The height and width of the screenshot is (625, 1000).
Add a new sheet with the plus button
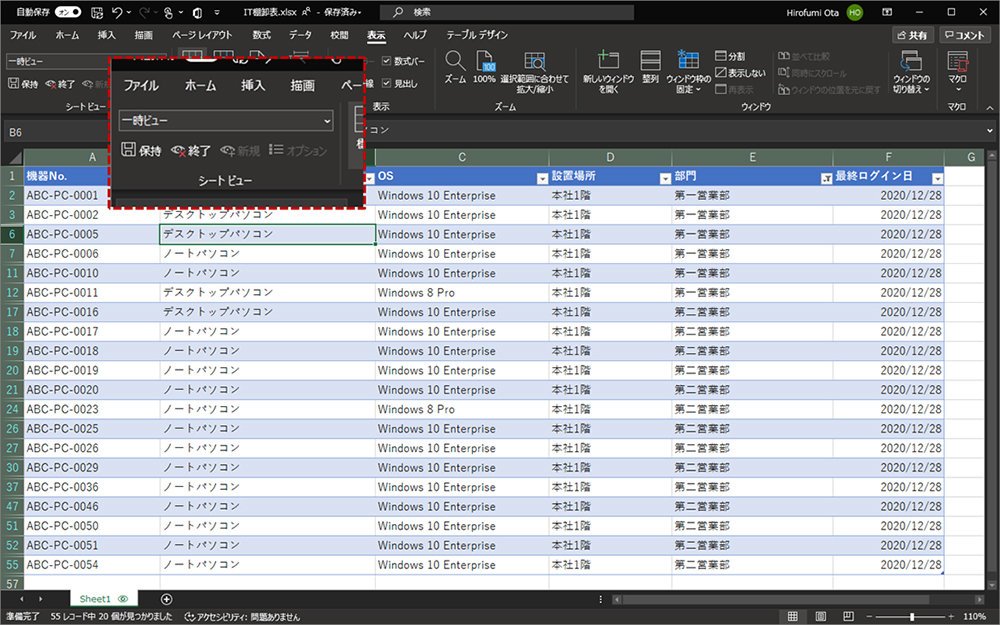[166, 599]
